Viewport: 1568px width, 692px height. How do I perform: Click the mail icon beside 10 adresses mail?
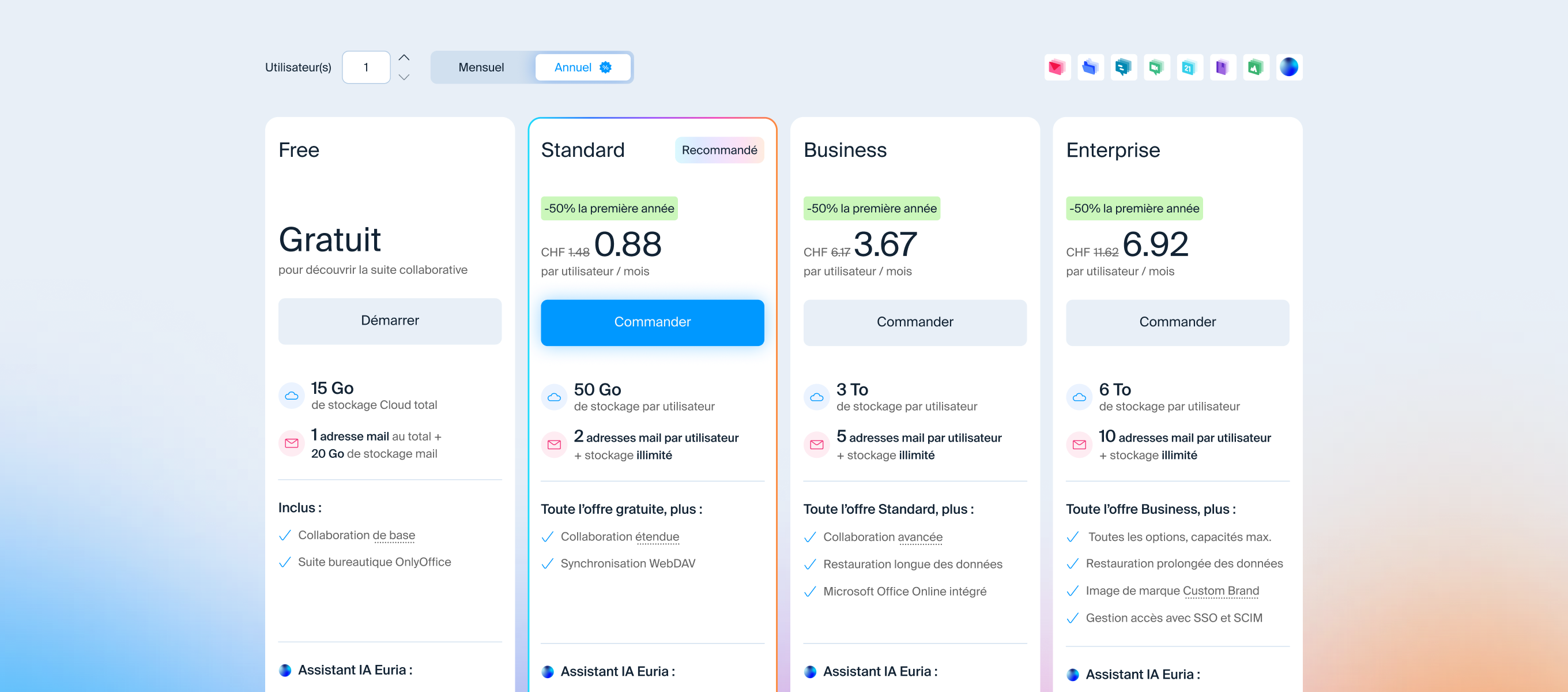click(x=1079, y=445)
